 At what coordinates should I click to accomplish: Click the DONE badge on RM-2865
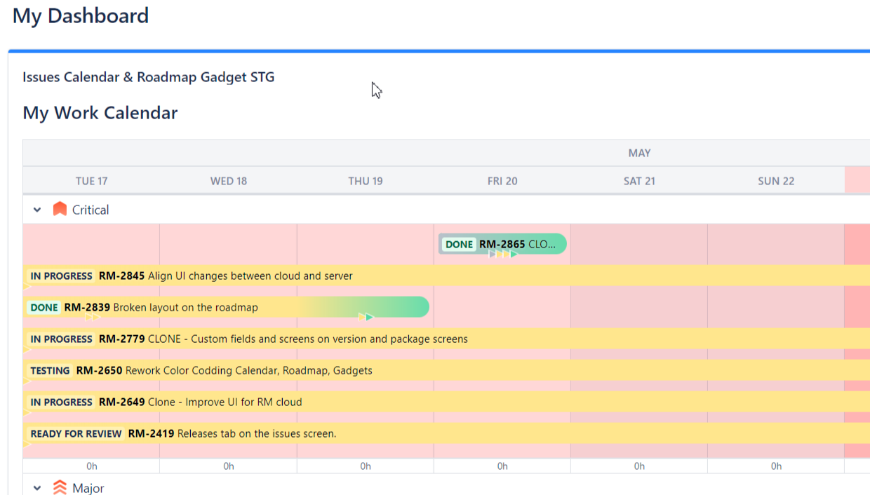click(x=459, y=244)
